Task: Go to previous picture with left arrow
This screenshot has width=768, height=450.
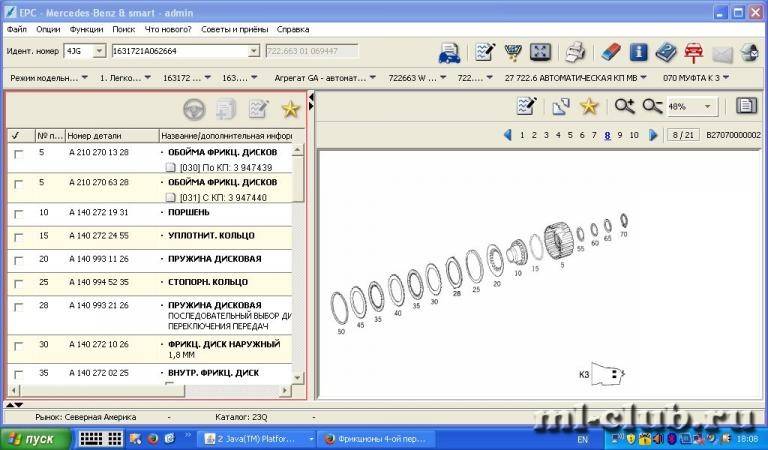Action: (x=508, y=135)
